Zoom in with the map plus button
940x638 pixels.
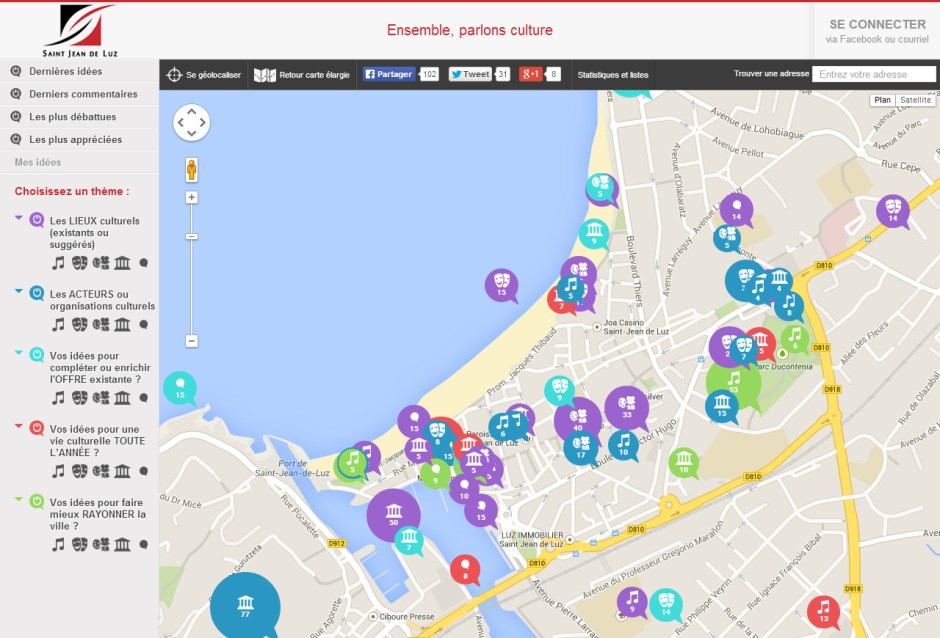[191, 198]
